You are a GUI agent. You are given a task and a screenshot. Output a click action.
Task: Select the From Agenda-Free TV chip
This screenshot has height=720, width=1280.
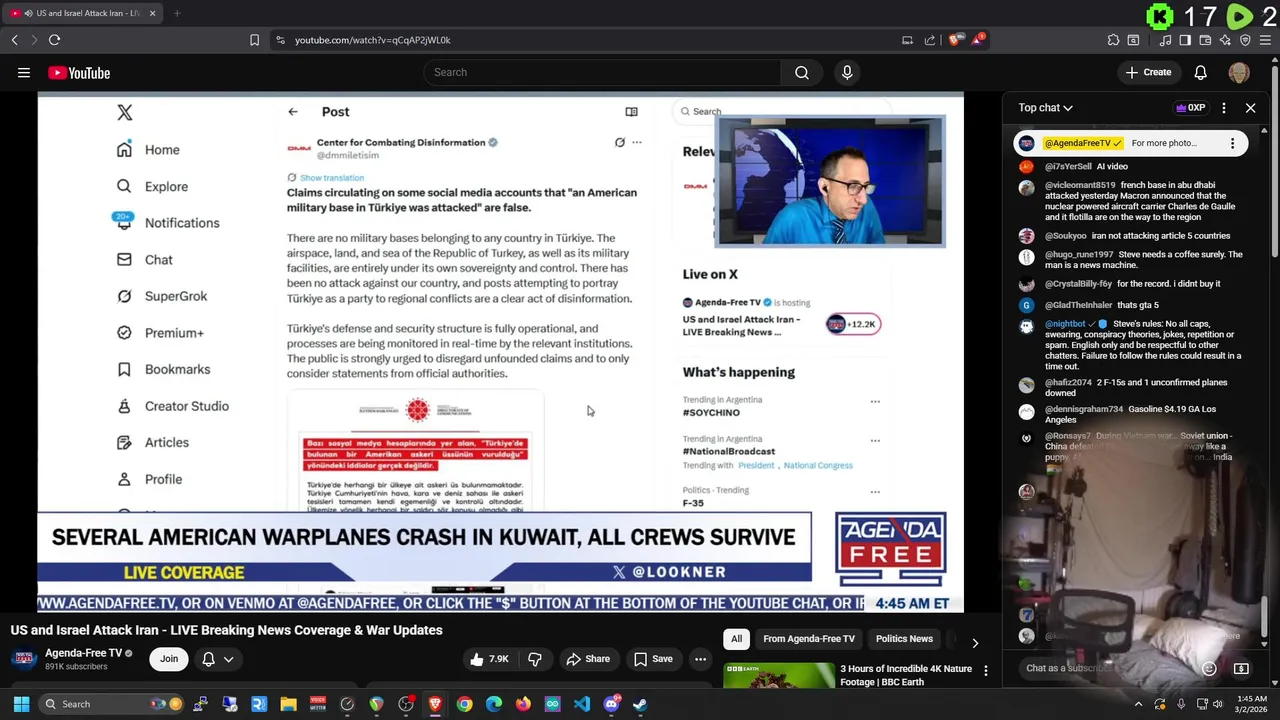coord(809,639)
